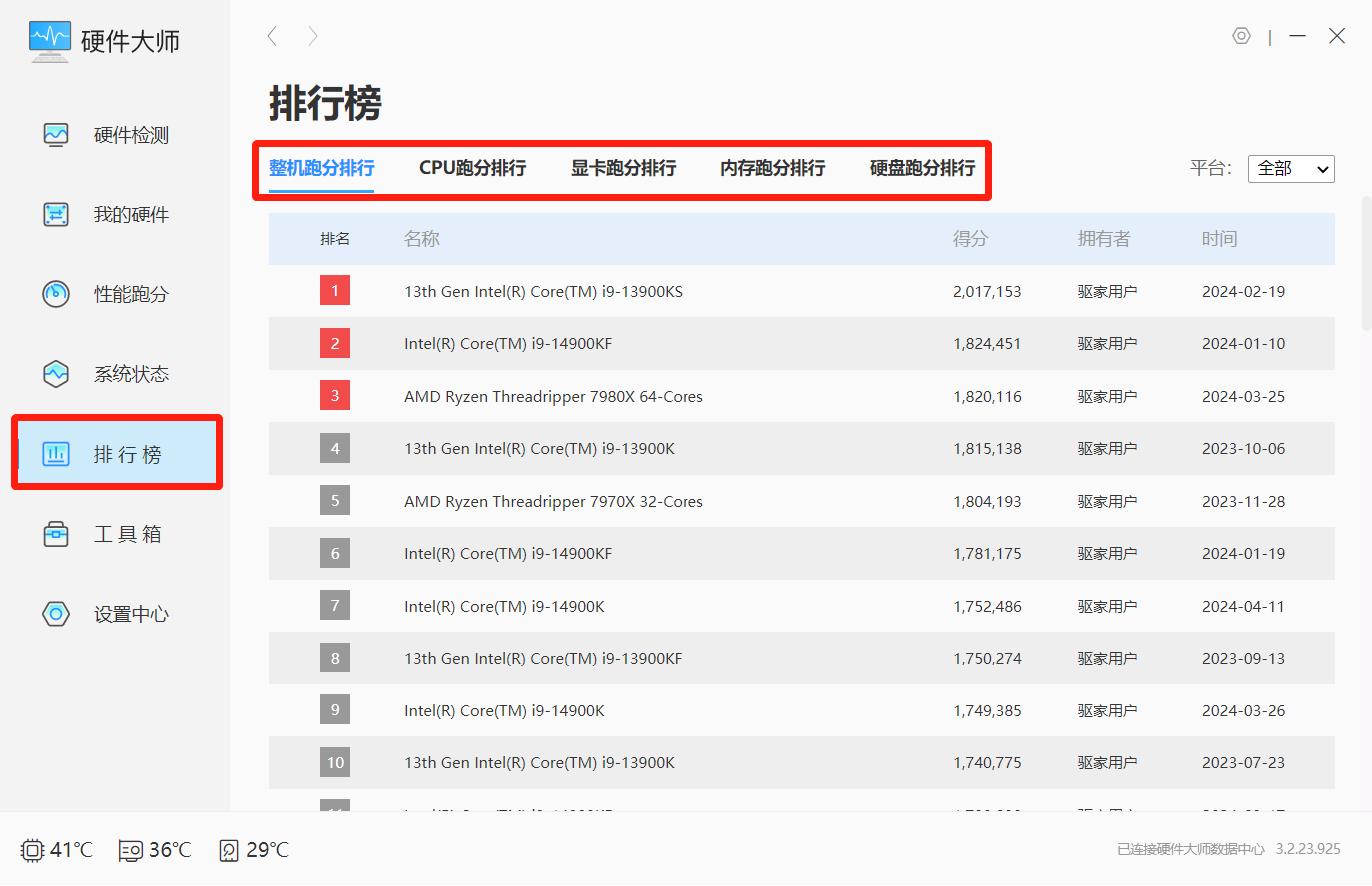Click score 2,017,153

pyautogui.click(x=987, y=292)
